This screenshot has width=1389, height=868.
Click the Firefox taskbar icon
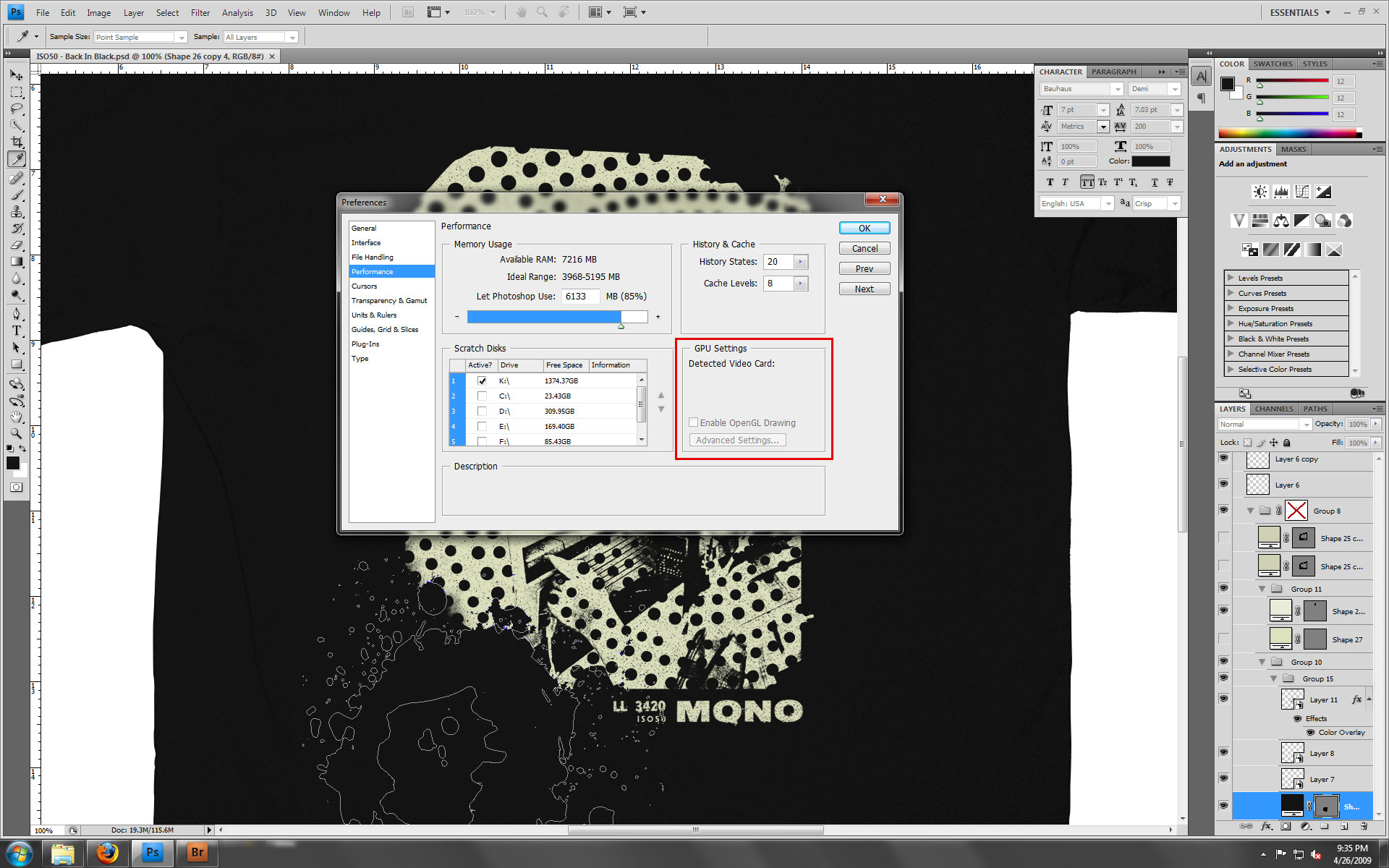click(x=108, y=853)
